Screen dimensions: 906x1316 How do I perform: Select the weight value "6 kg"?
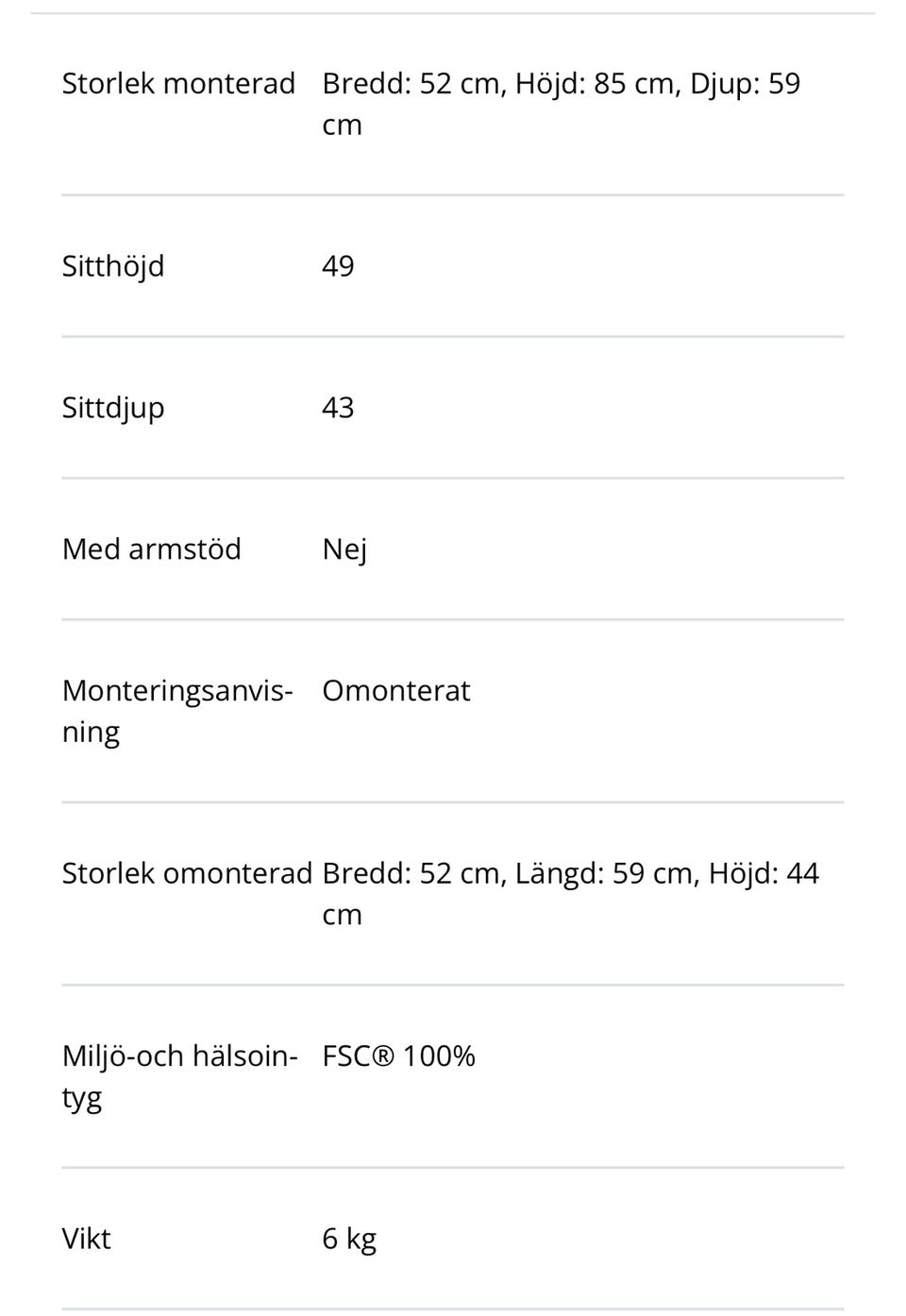tap(349, 1238)
